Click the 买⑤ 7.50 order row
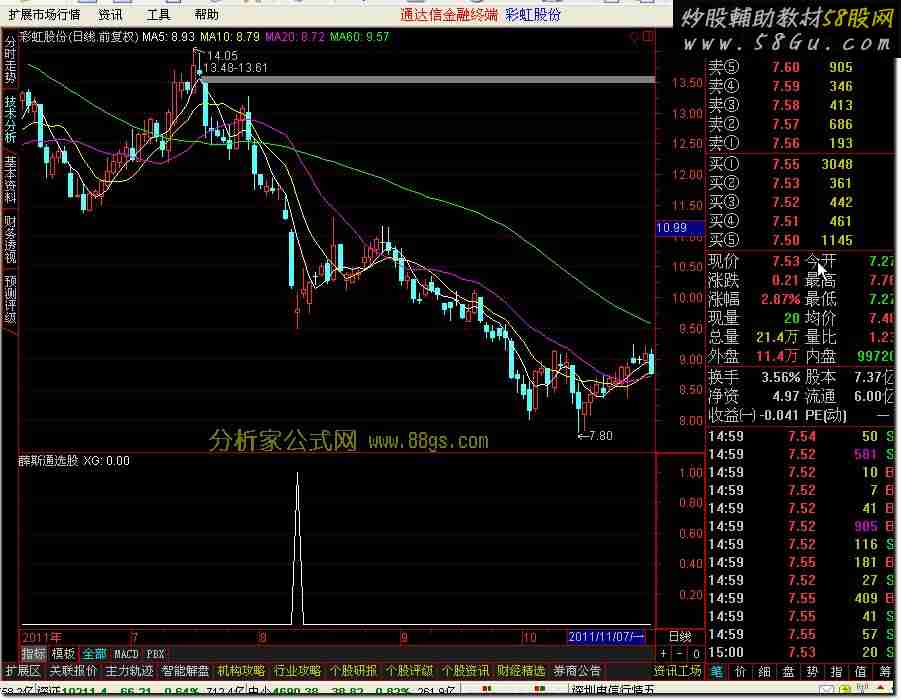 coord(800,240)
